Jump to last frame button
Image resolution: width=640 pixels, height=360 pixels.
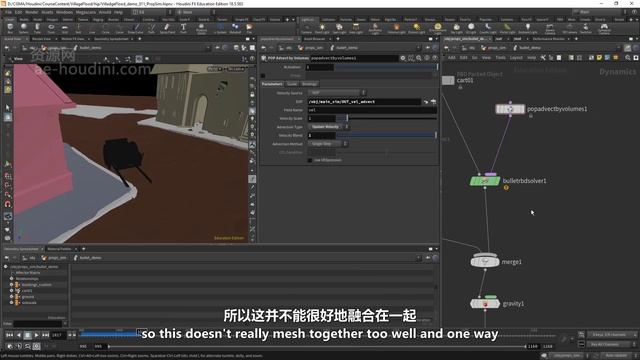(45, 335)
